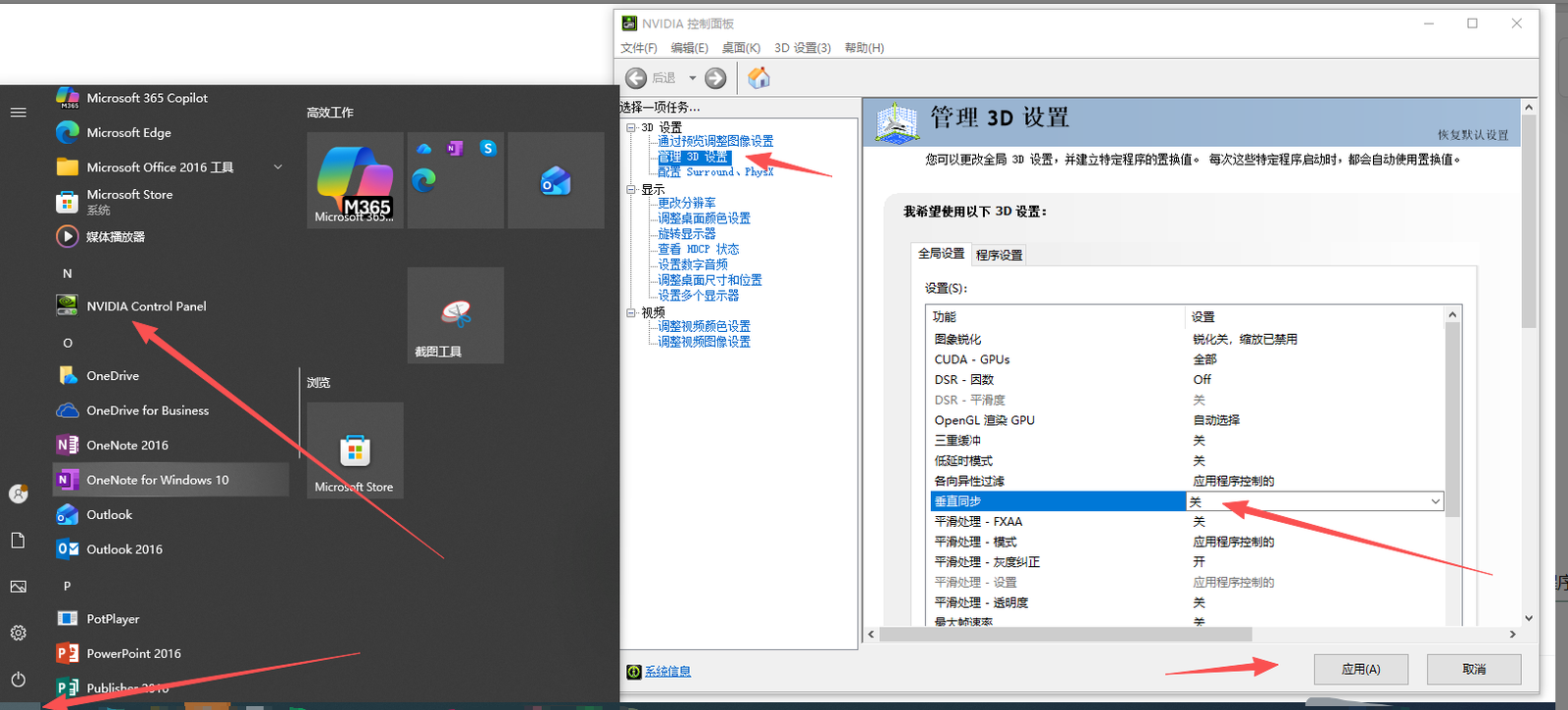1568x710 pixels.
Task: Click the horizontal scrollbar thumb at bottom
Action: (1065, 635)
